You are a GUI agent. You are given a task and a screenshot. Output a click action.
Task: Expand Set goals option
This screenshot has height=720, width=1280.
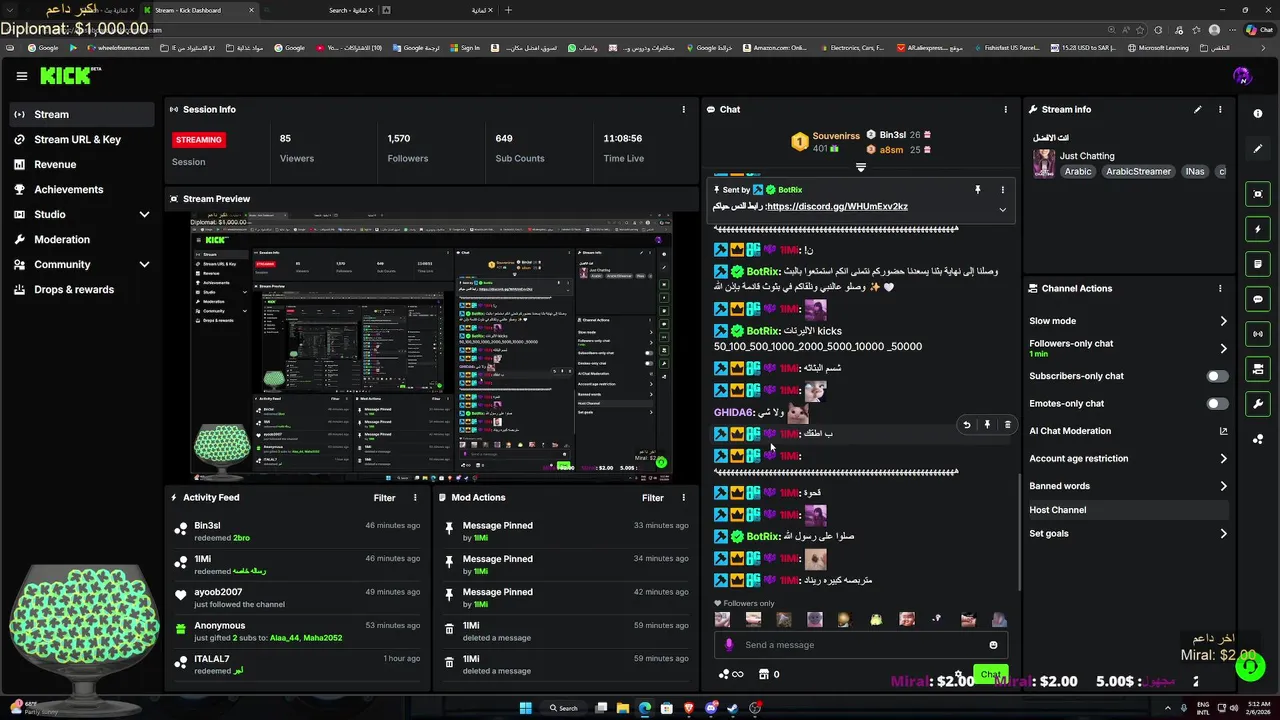(x=1128, y=533)
